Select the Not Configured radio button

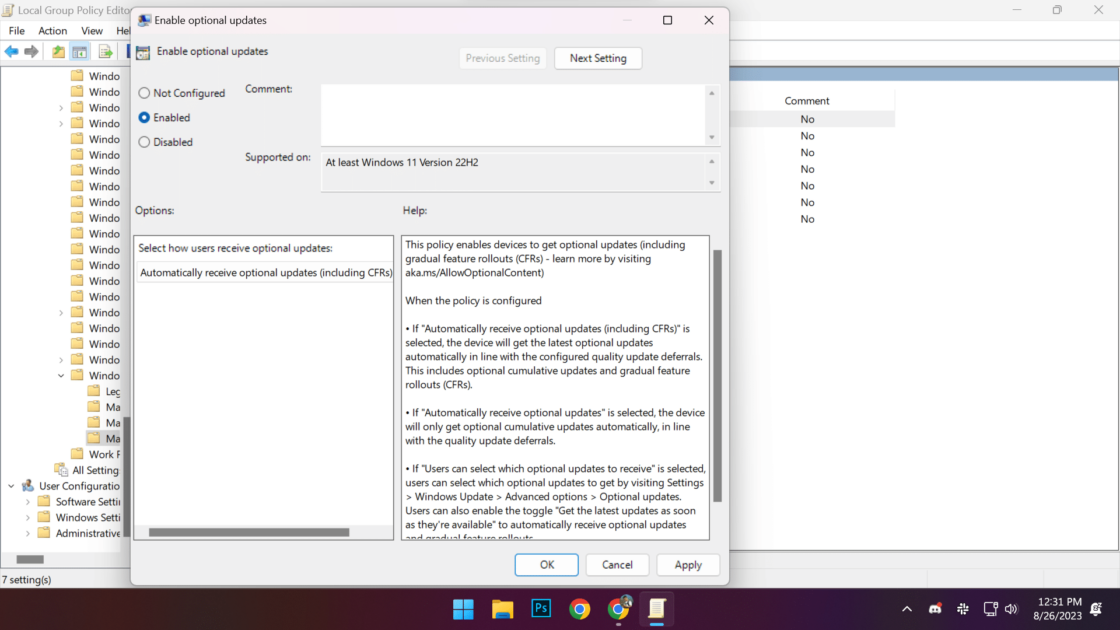(144, 93)
